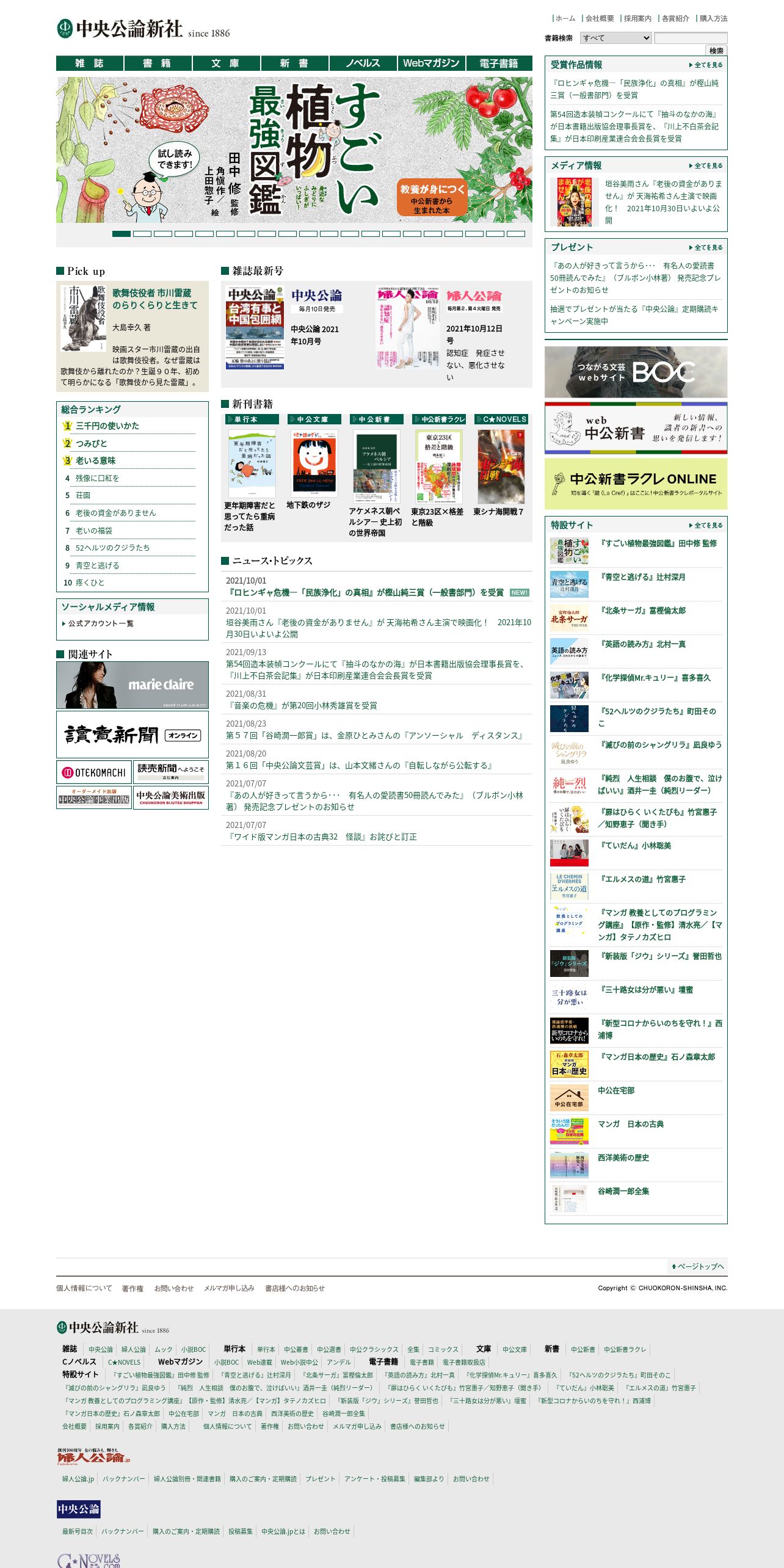Screen dimensions: 784x1568
Task: Click the 検索 search button
Action: (x=716, y=51)
